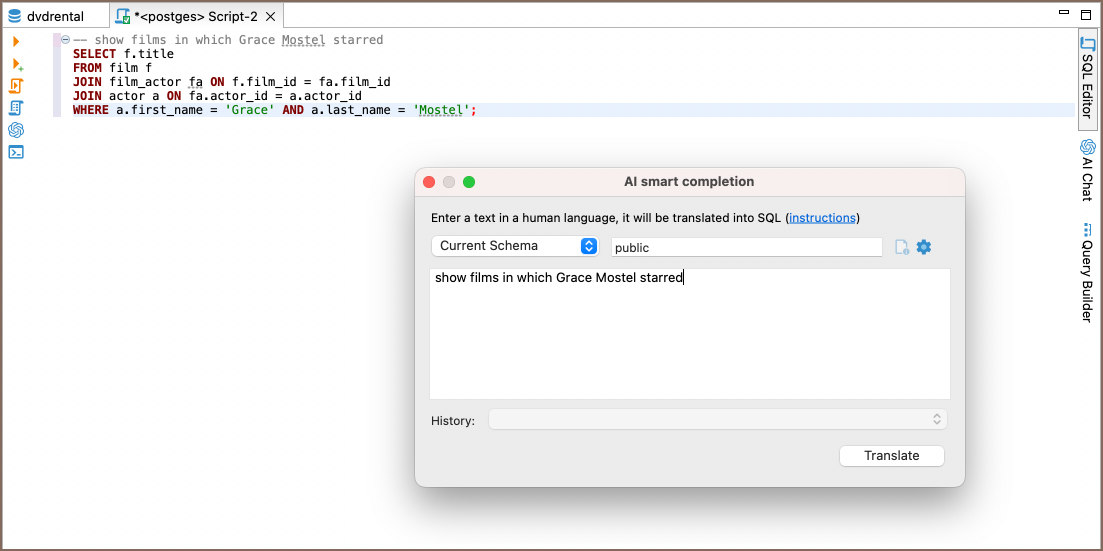Open the AI Chat side tab

point(1087,170)
